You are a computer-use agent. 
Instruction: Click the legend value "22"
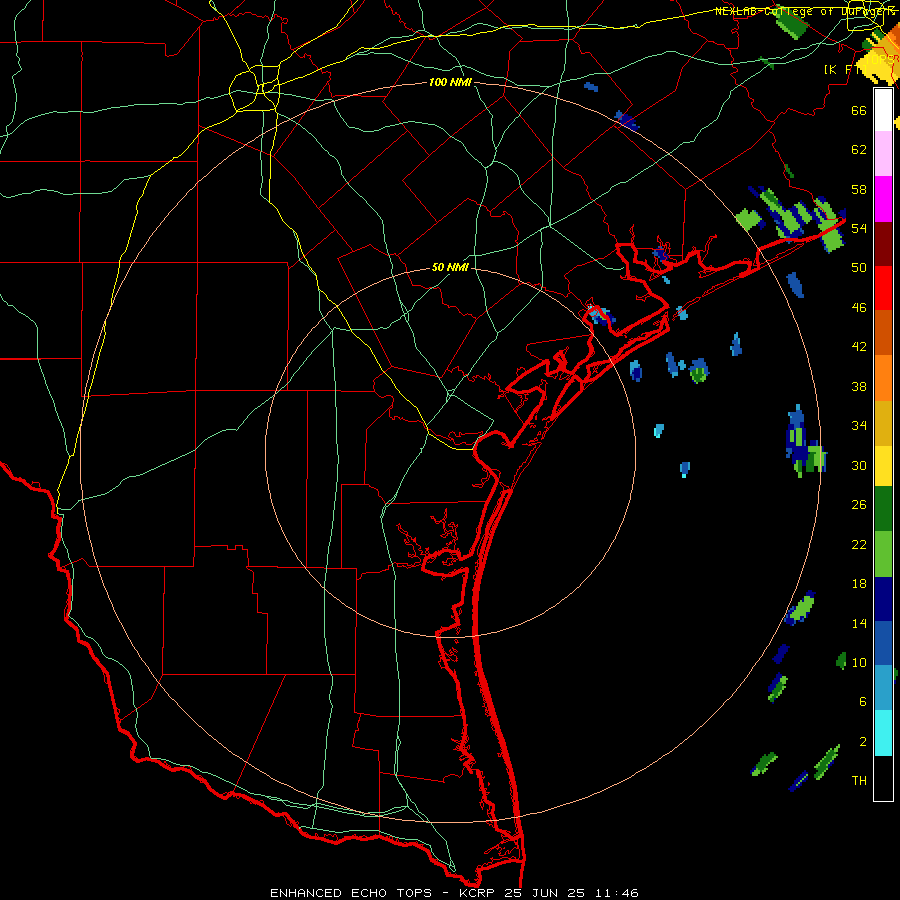[859, 545]
